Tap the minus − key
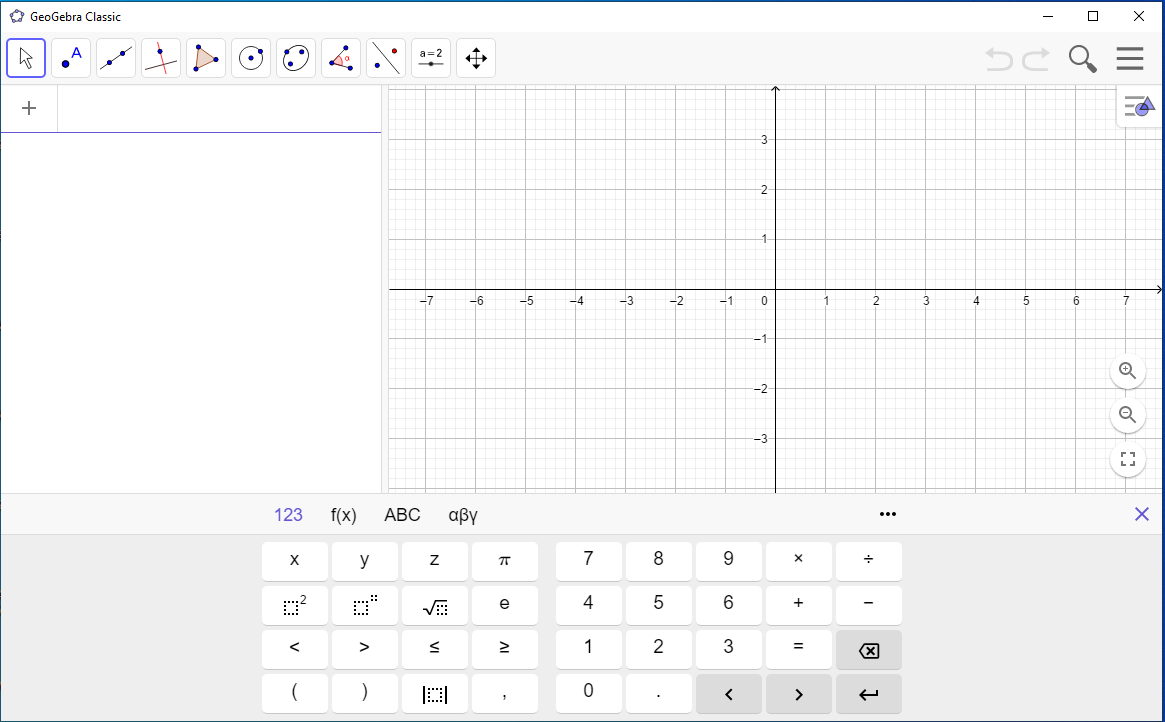This screenshot has height=722, width=1165. click(x=869, y=605)
